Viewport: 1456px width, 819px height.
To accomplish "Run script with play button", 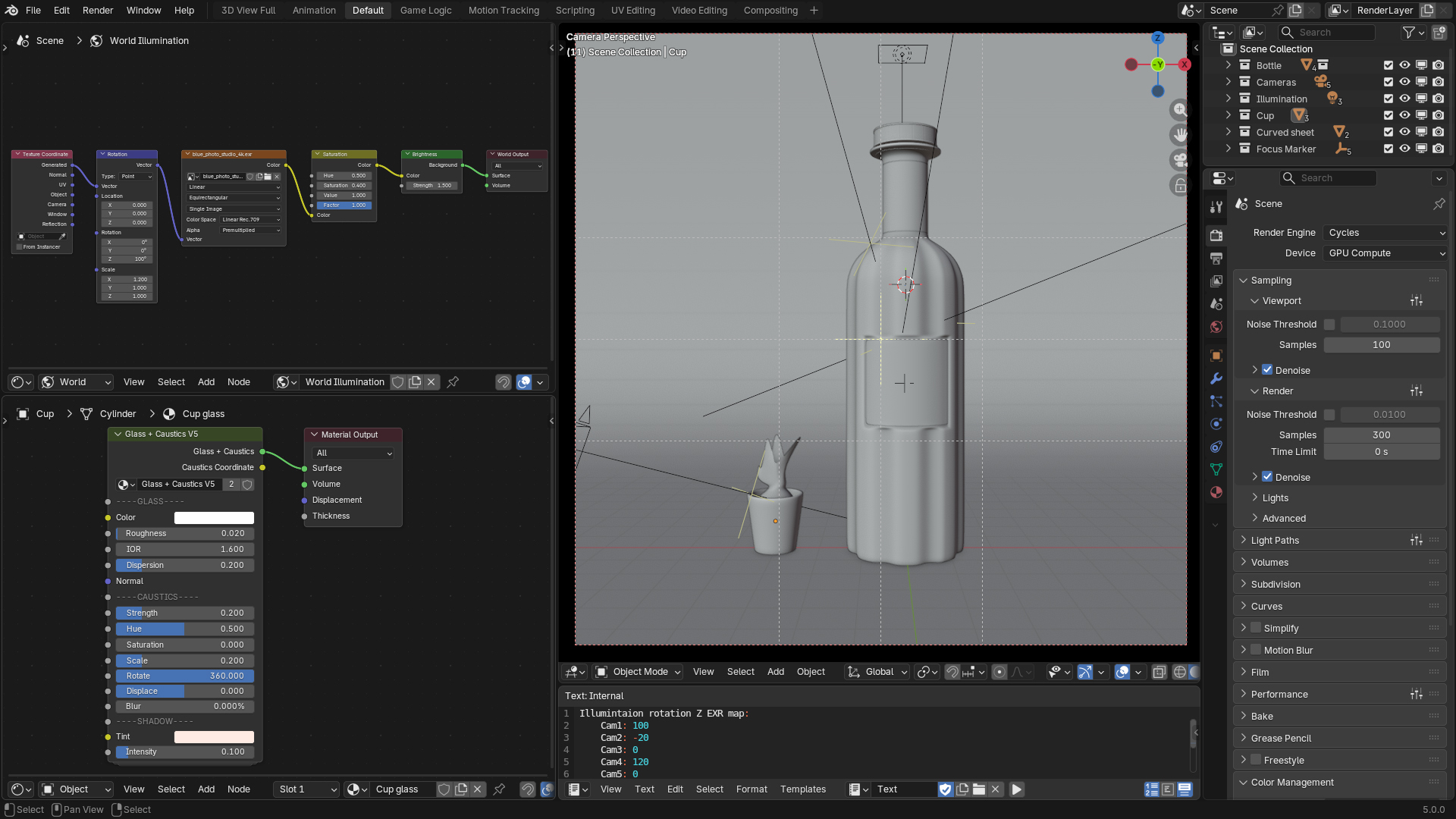I will coord(1017,789).
